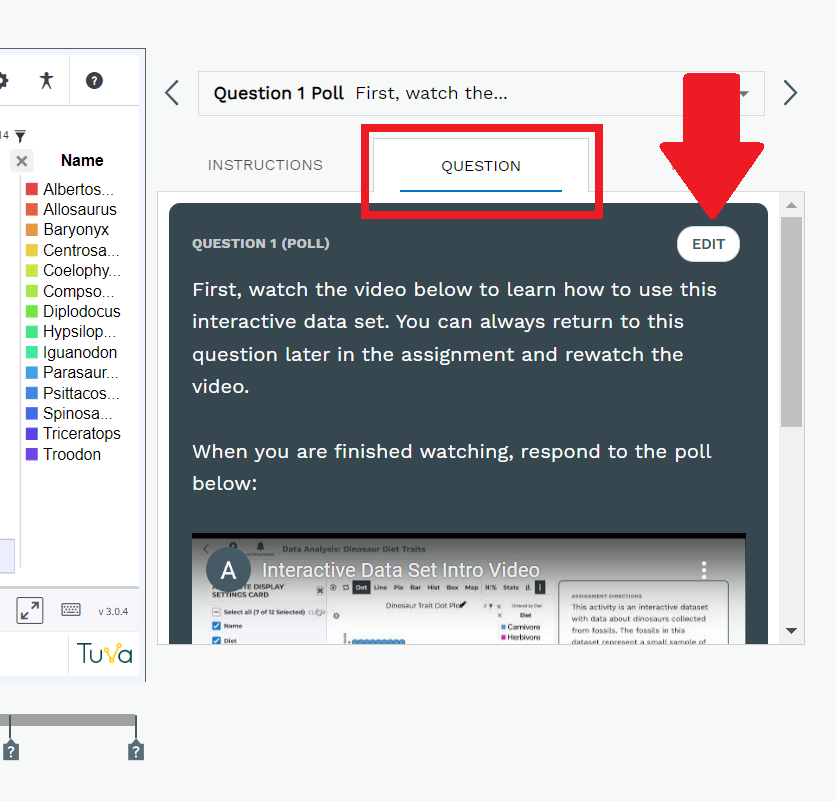Viewport: 836px width, 801px height.
Task: Click the Tuva logo
Action: coord(104,653)
